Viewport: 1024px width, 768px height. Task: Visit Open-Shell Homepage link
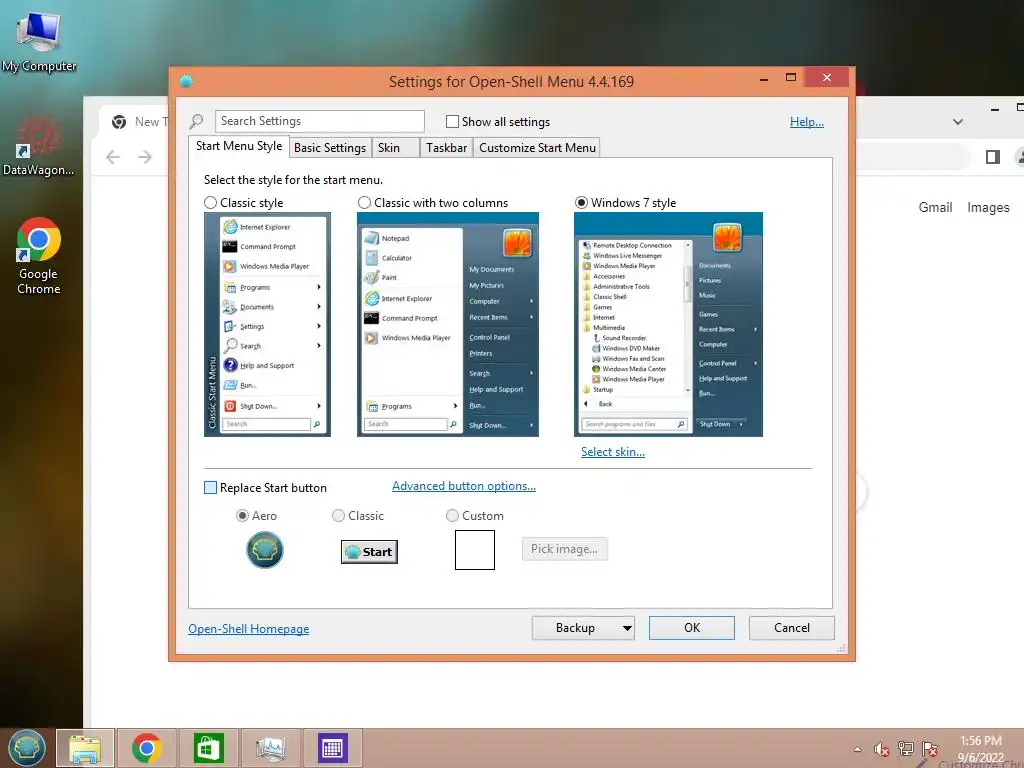[249, 629]
